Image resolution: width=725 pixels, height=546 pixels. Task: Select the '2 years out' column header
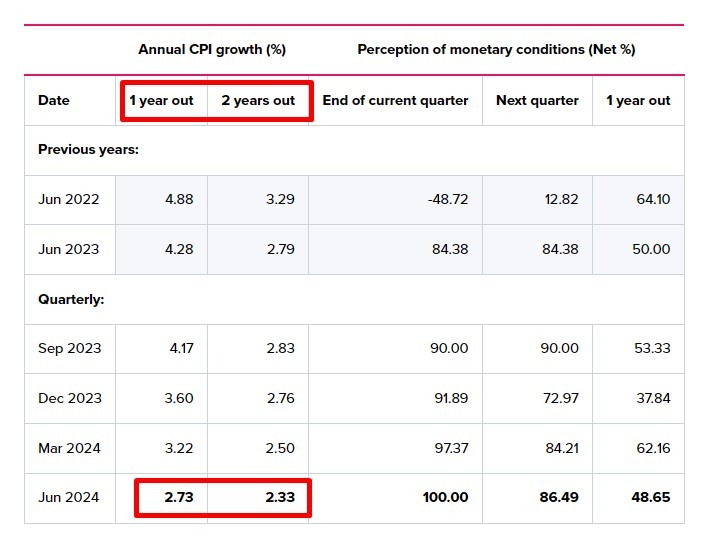(258, 100)
